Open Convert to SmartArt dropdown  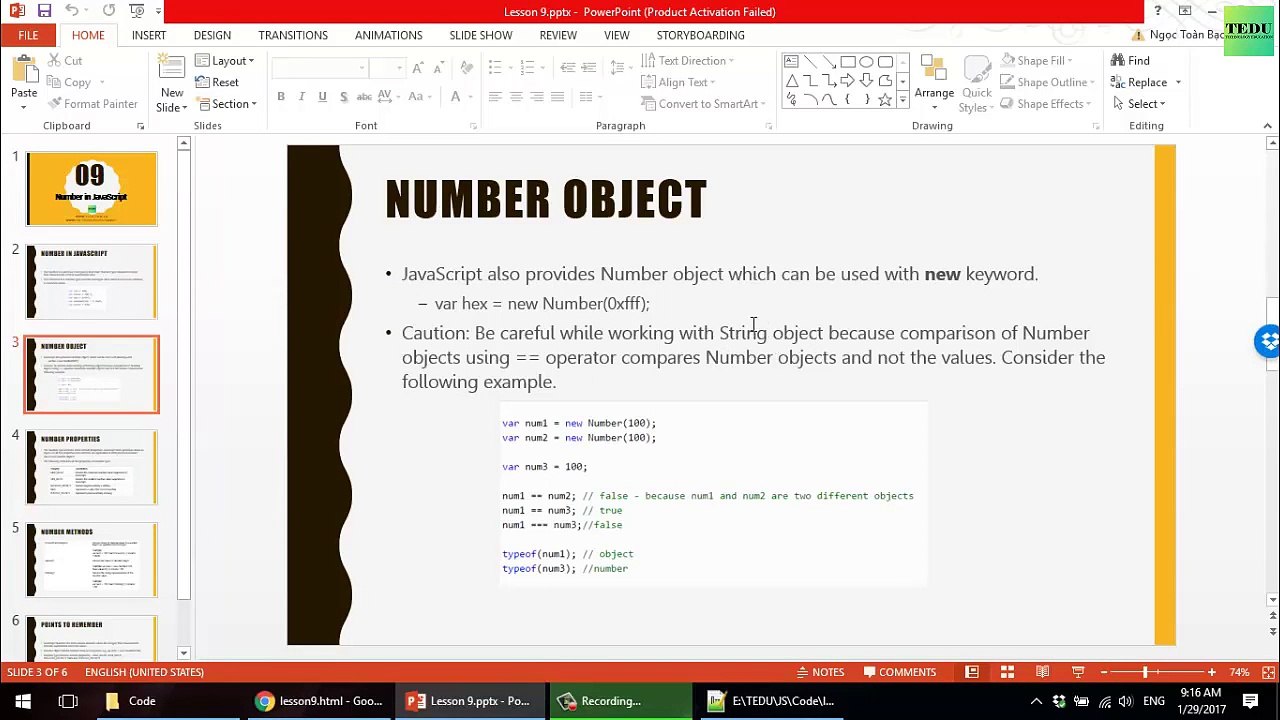(x=703, y=104)
